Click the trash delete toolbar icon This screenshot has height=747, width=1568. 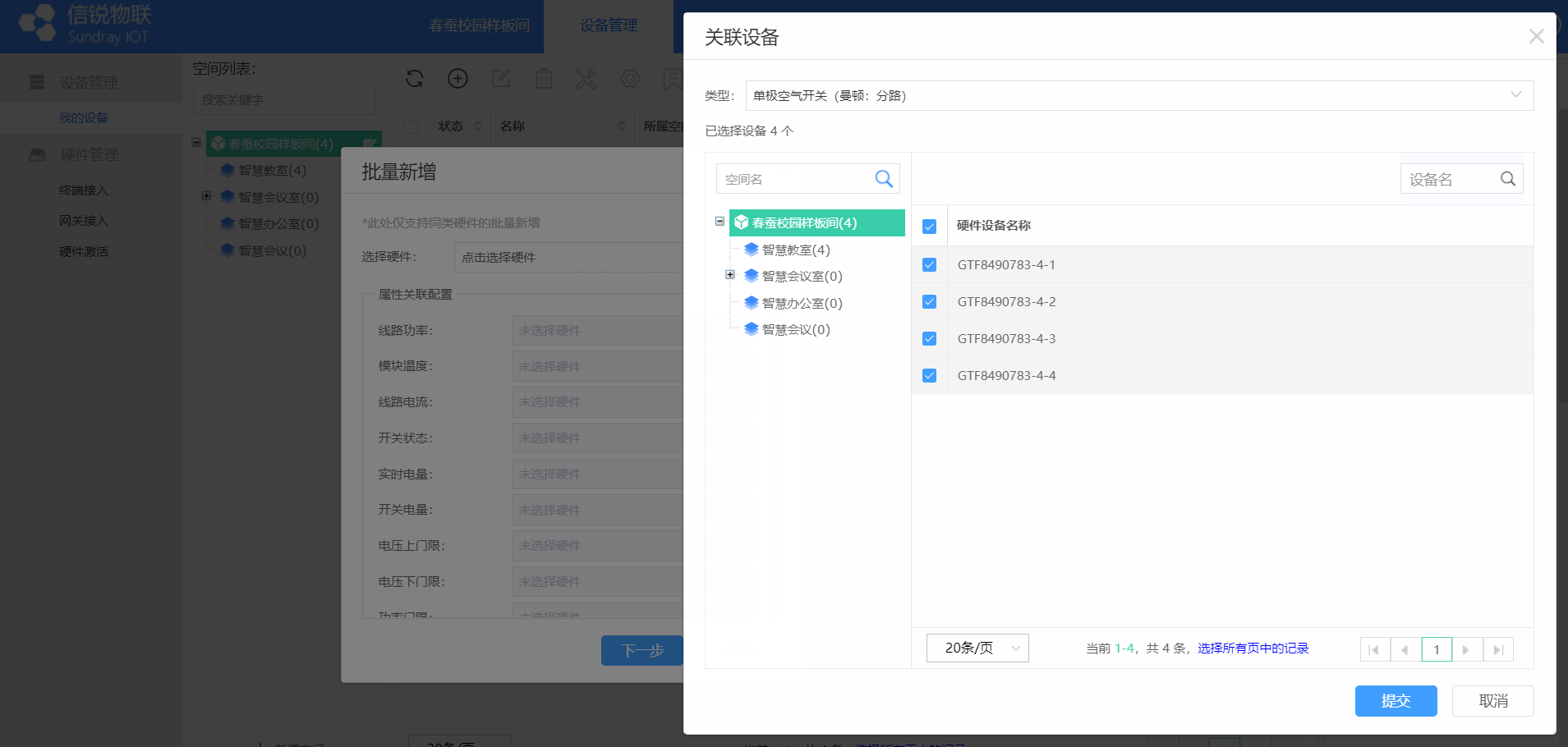[544, 79]
